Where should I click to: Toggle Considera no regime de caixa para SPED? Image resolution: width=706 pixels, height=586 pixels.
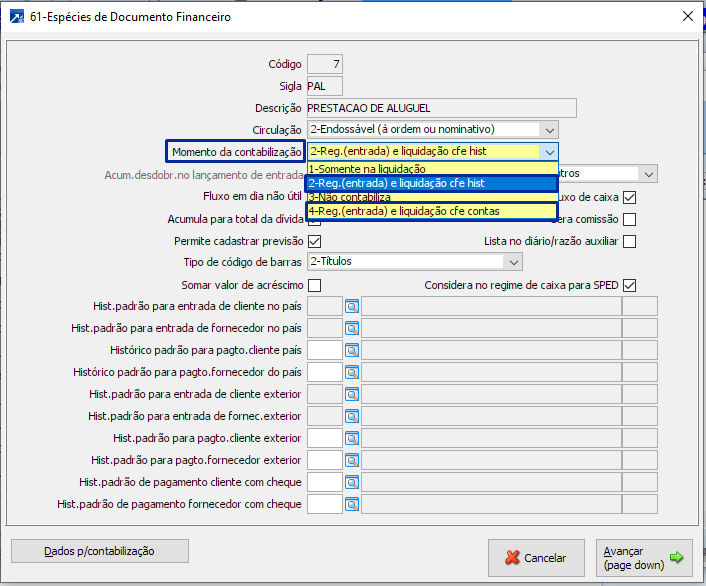[629, 286]
